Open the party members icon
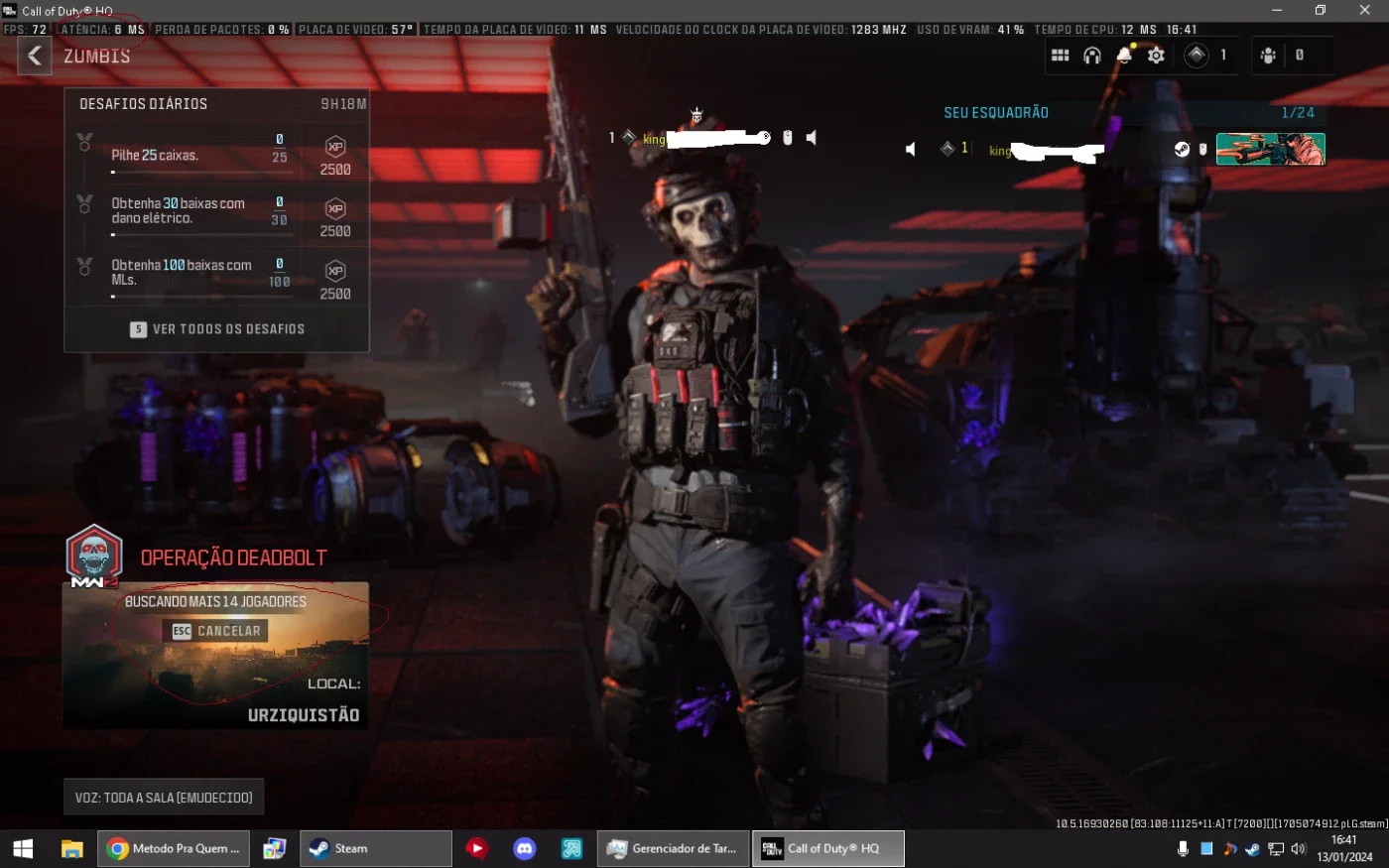The height and width of the screenshot is (868, 1389). [1268, 56]
